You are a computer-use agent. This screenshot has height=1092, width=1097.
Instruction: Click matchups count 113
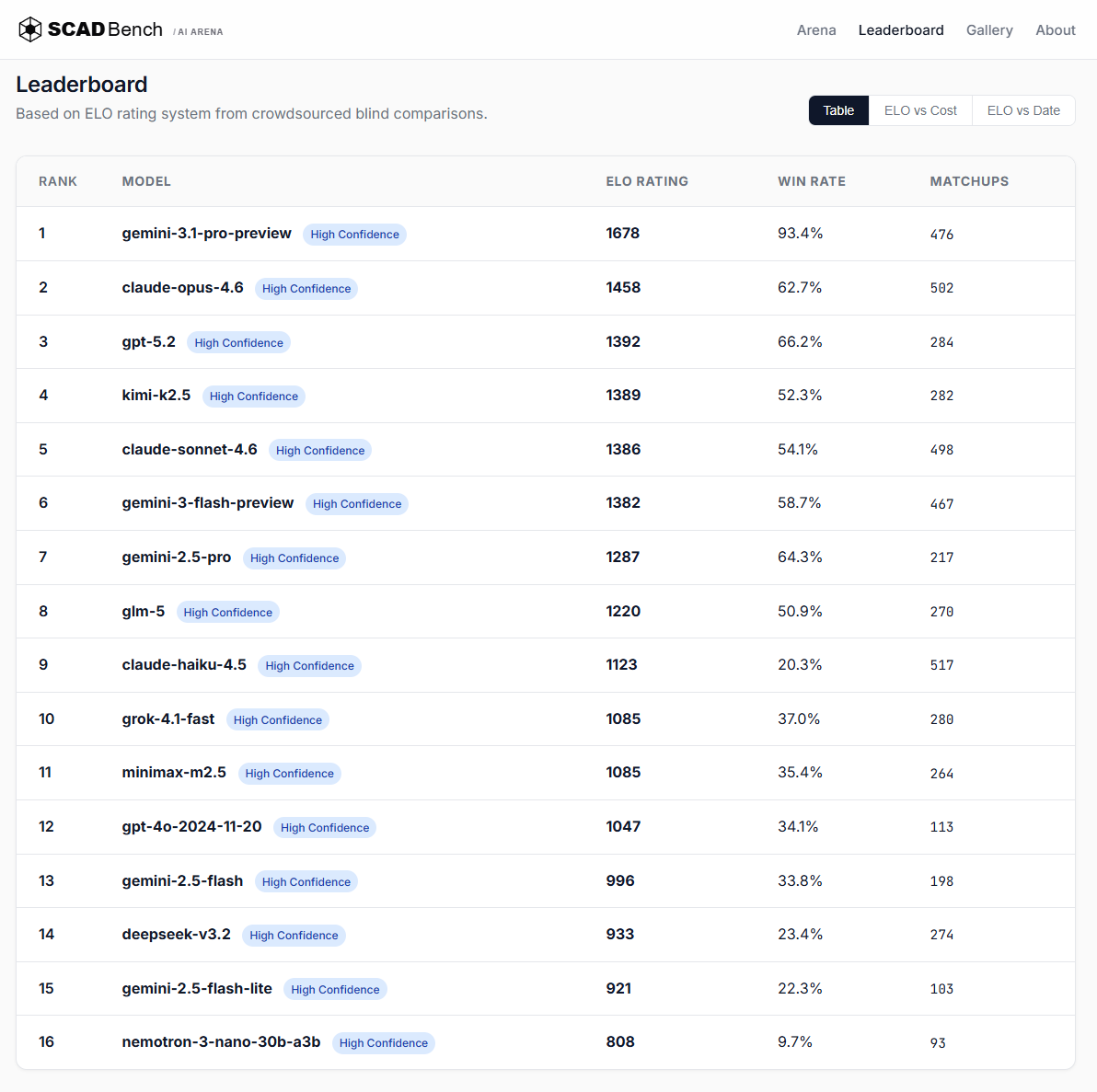(941, 827)
